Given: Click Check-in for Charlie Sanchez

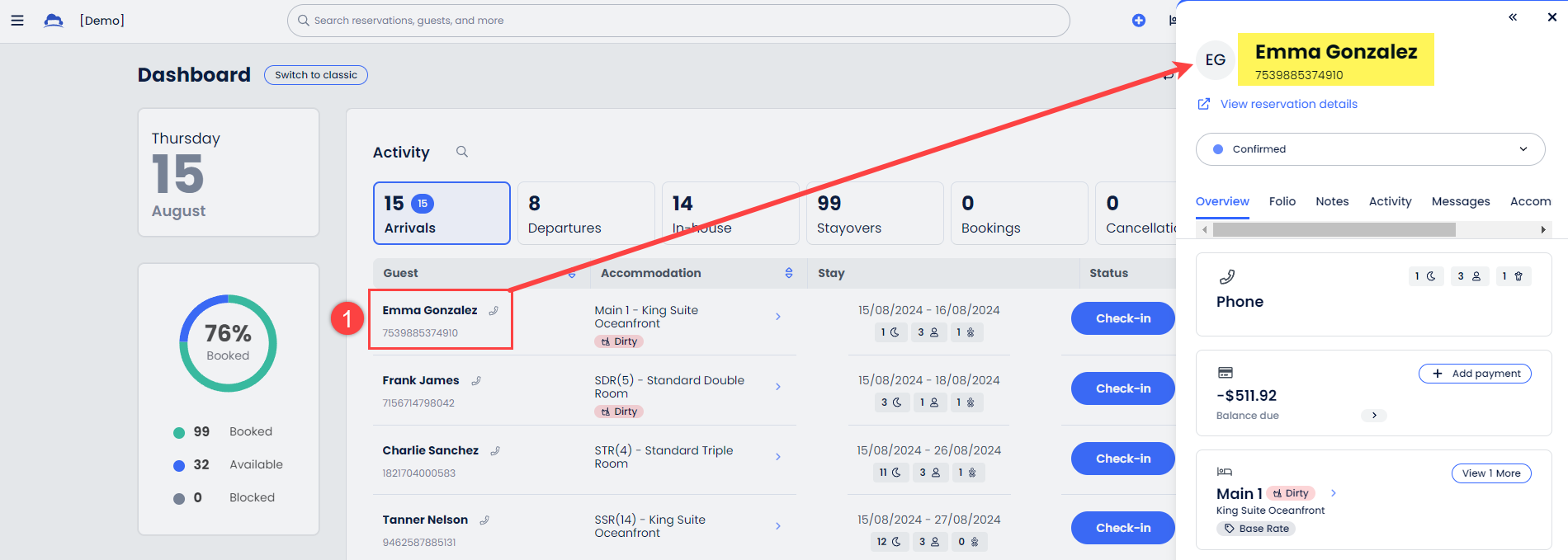Looking at the screenshot, I should pyautogui.click(x=1122, y=459).
